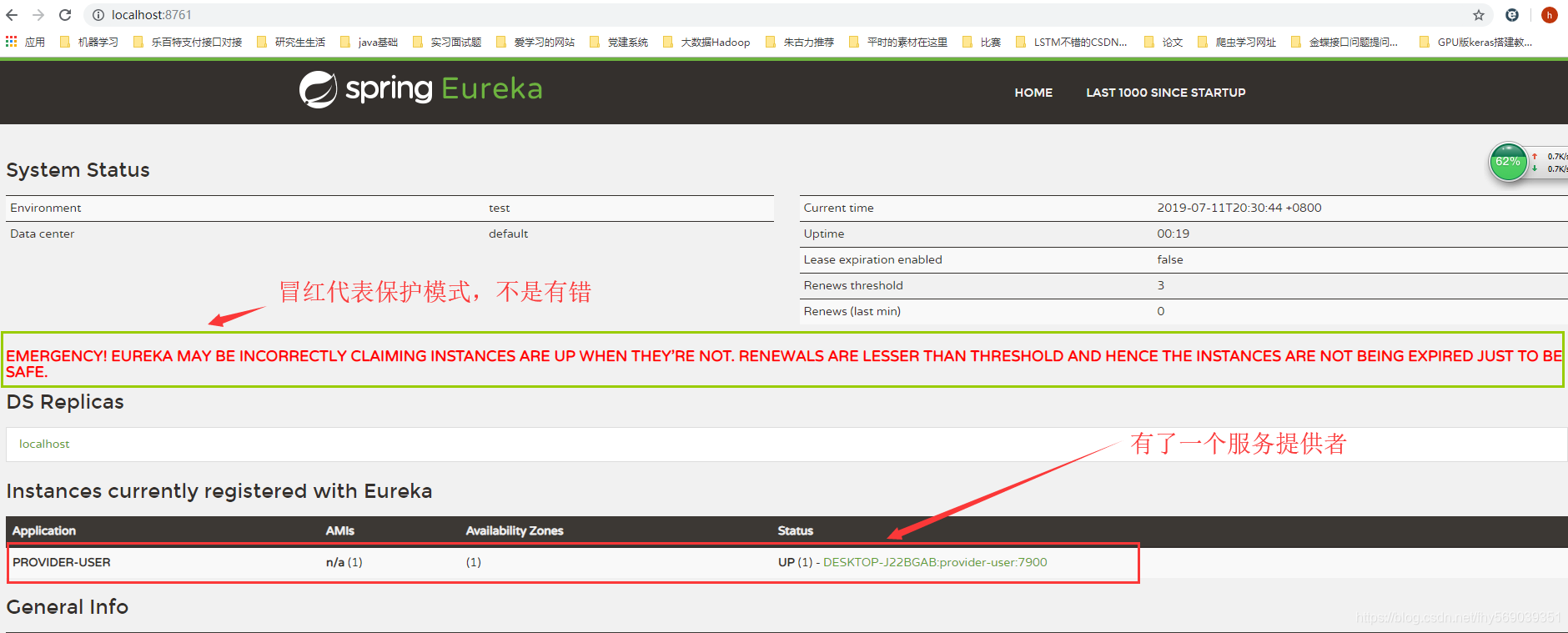Click the Lease expiration enabled label
Screen dimensions: 1568x633
coord(872,260)
